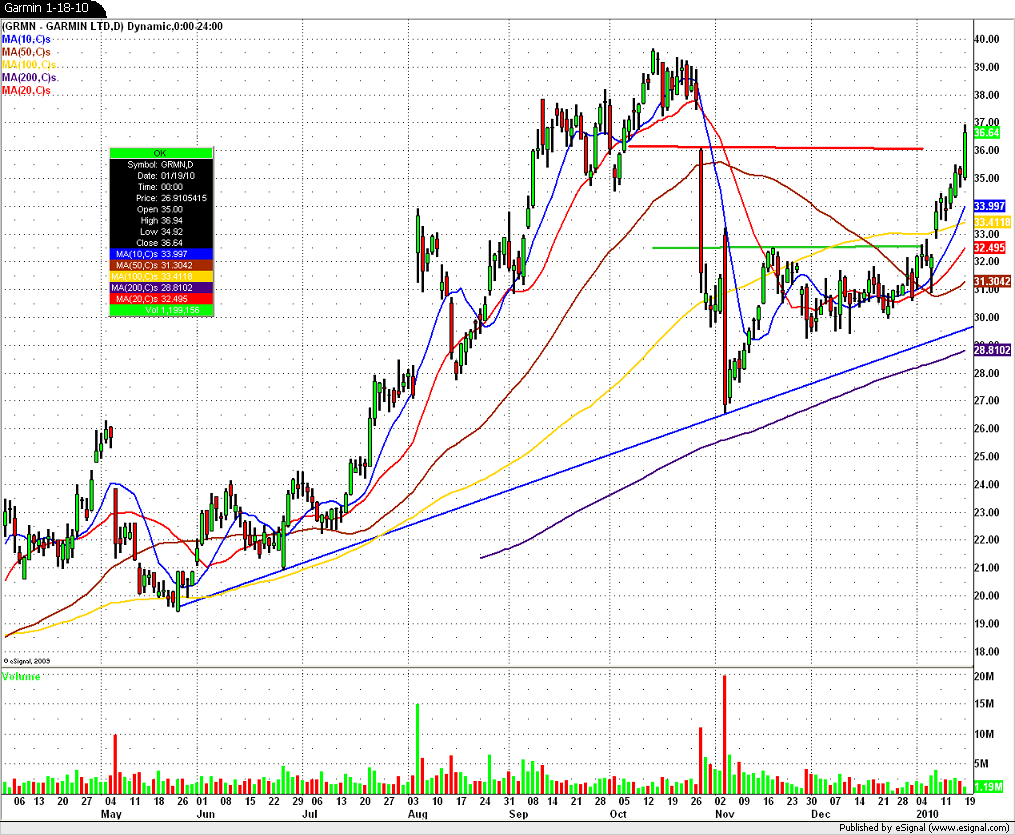Screen dimensions: 1015x835
Task: Click the MA(100,C)s legend label
Action: tap(29, 65)
